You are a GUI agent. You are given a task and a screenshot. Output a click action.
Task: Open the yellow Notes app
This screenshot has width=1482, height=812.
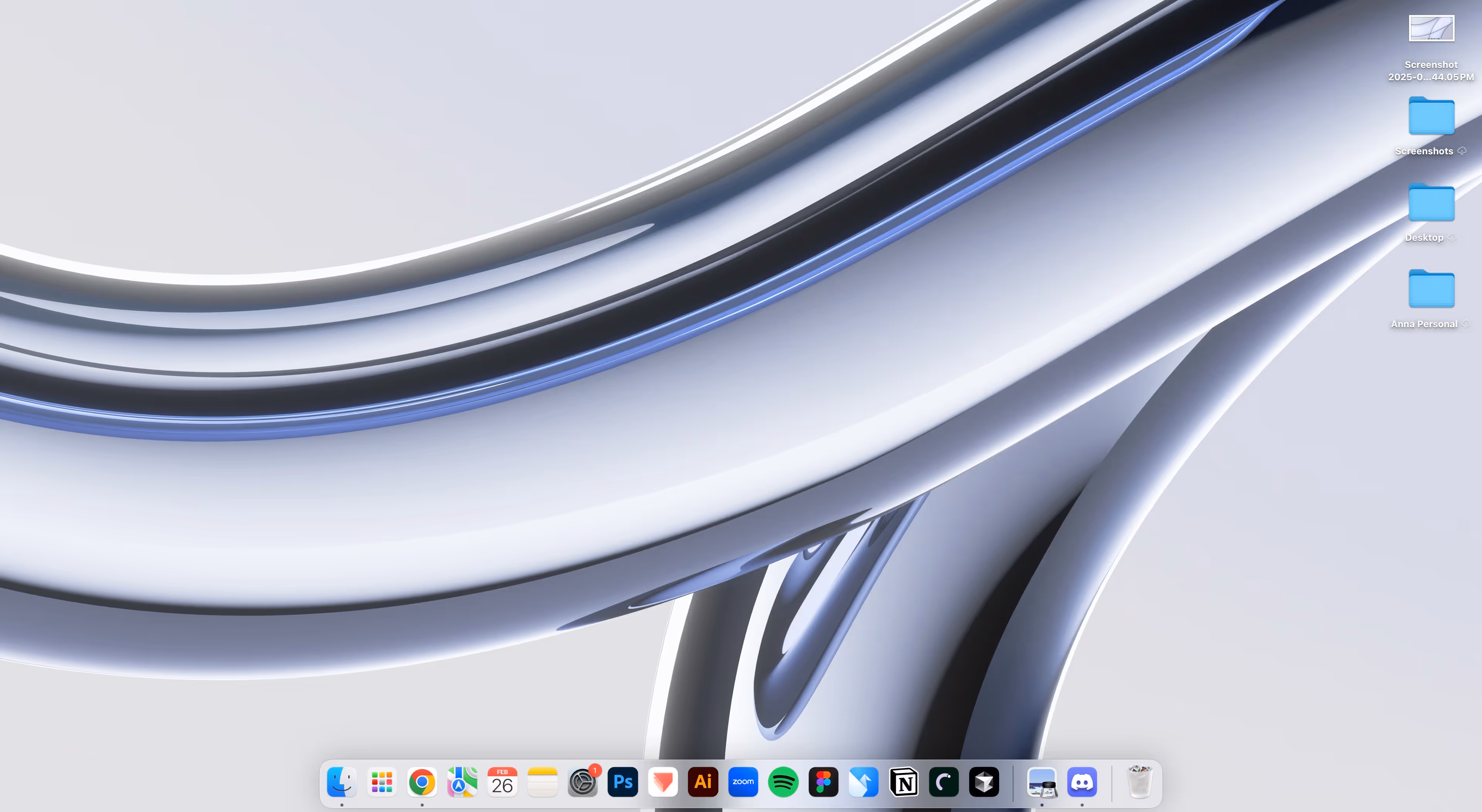pos(543,782)
